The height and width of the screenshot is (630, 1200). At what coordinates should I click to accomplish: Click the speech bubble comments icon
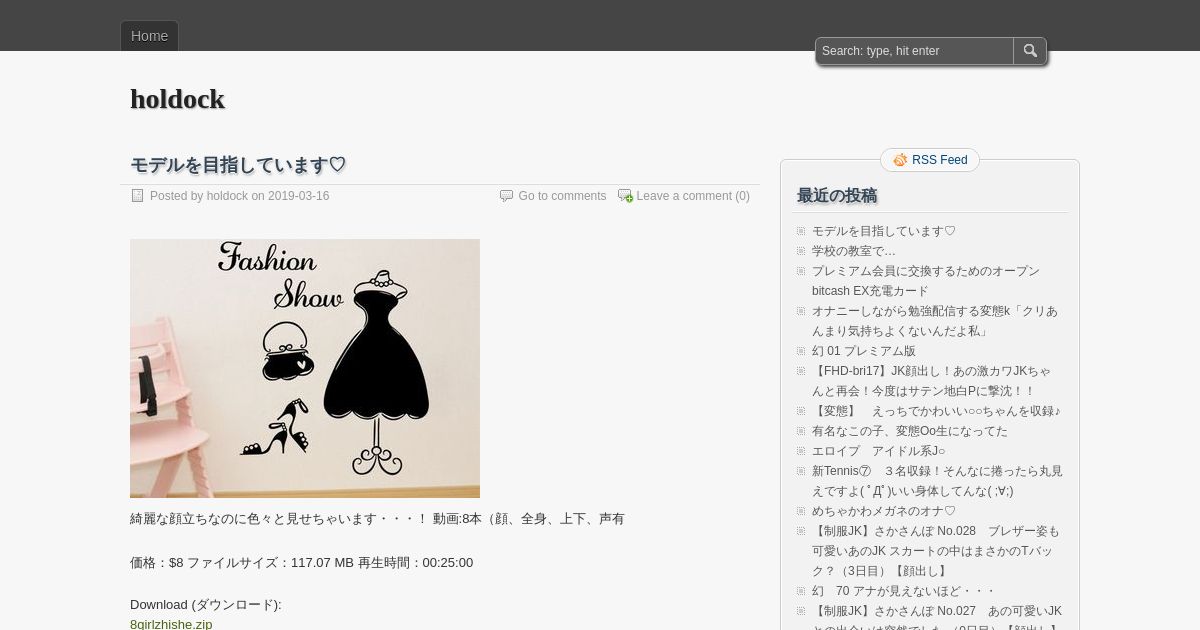506,196
